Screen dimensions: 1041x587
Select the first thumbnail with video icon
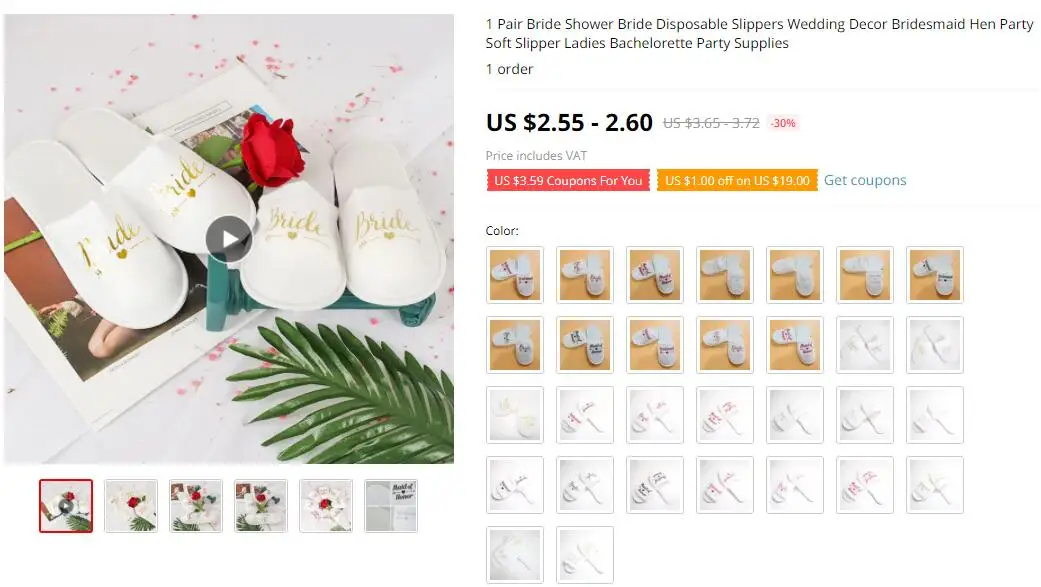pyautogui.click(x=66, y=506)
